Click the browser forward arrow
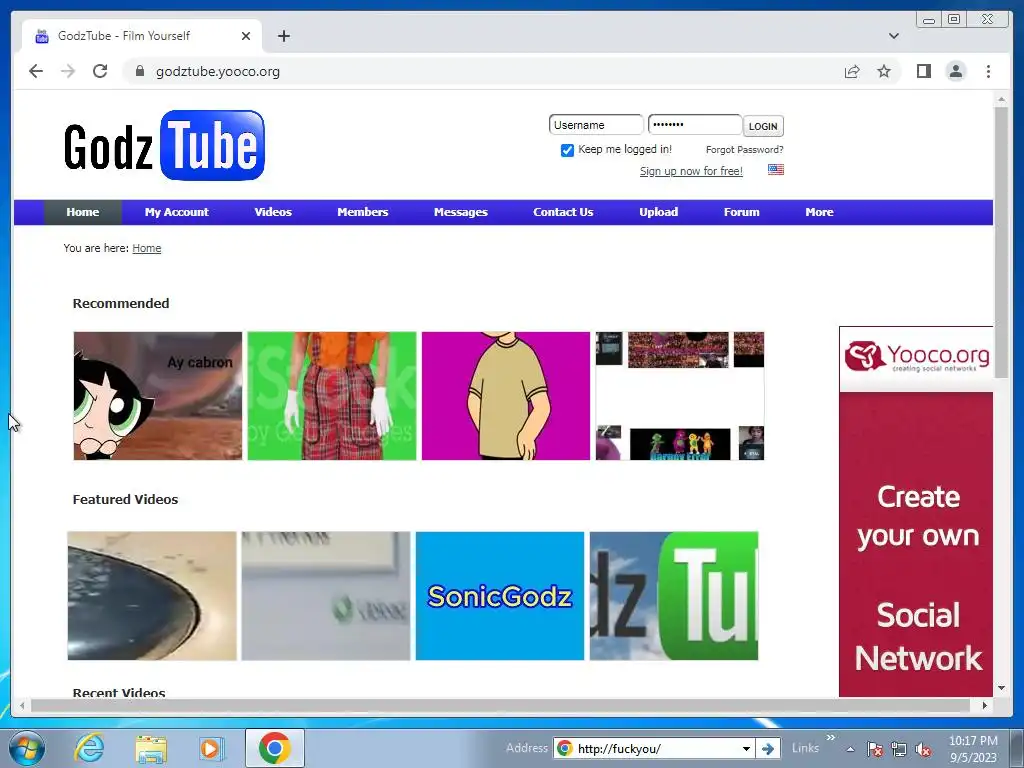Viewport: 1024px width, 768px height. click(x=68, y=71)
